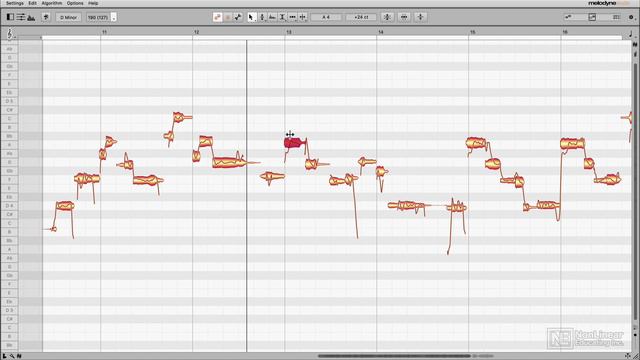Open the time grid note-value dropdown
Image resolution: width=640 pixels, height=360 pixels.
tap(631, 34)
